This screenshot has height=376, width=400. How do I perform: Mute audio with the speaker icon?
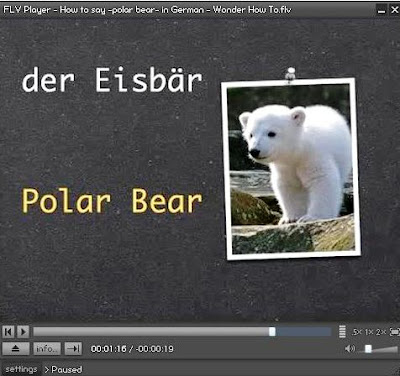tap(350, 349)
